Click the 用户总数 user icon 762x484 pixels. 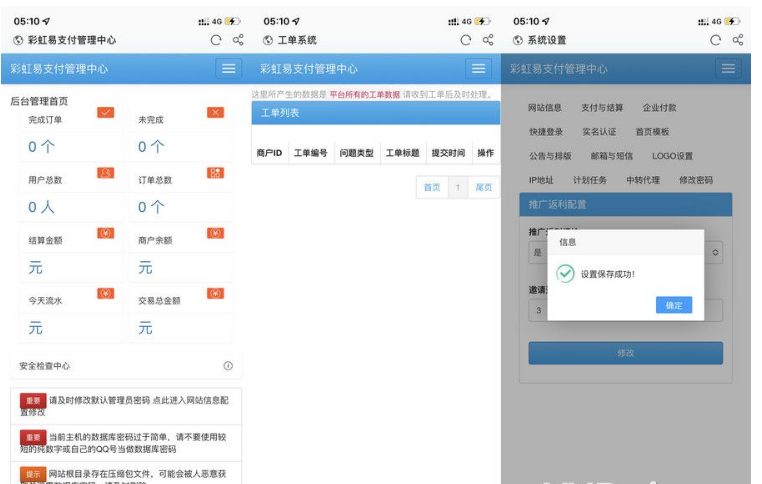(105, 173)
